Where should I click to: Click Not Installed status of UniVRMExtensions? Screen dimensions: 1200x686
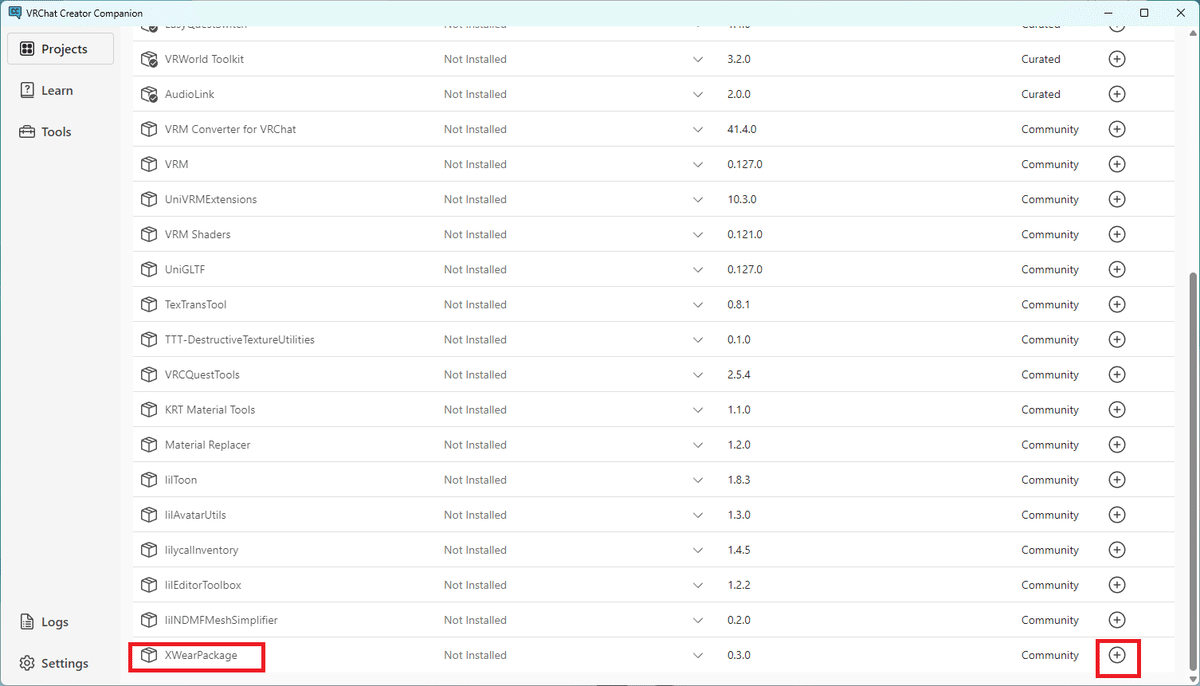[x=475, y=199]
